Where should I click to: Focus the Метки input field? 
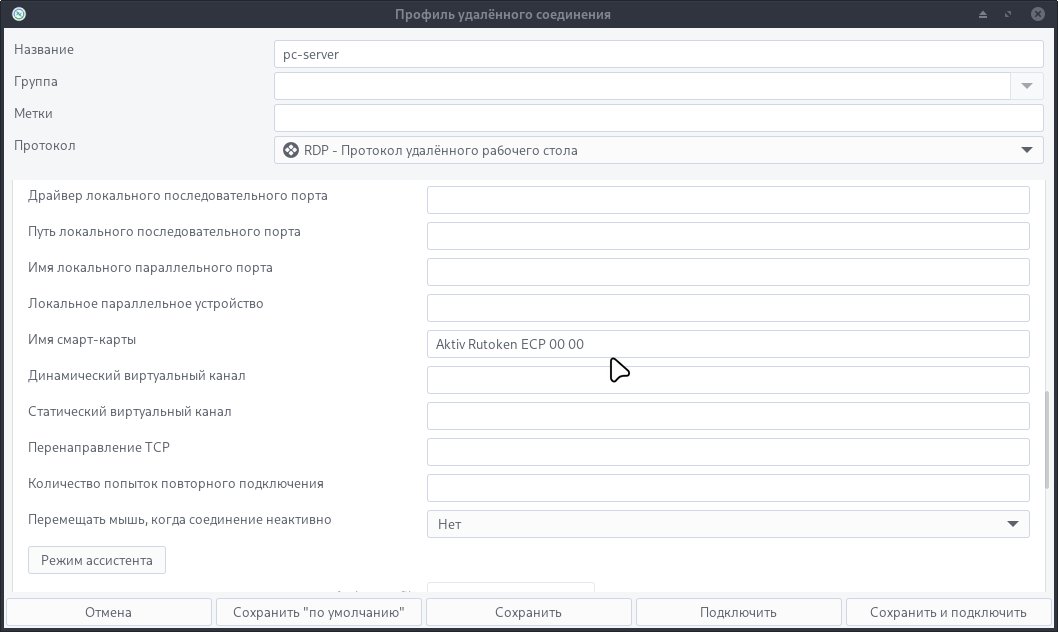tap(658, 118)
